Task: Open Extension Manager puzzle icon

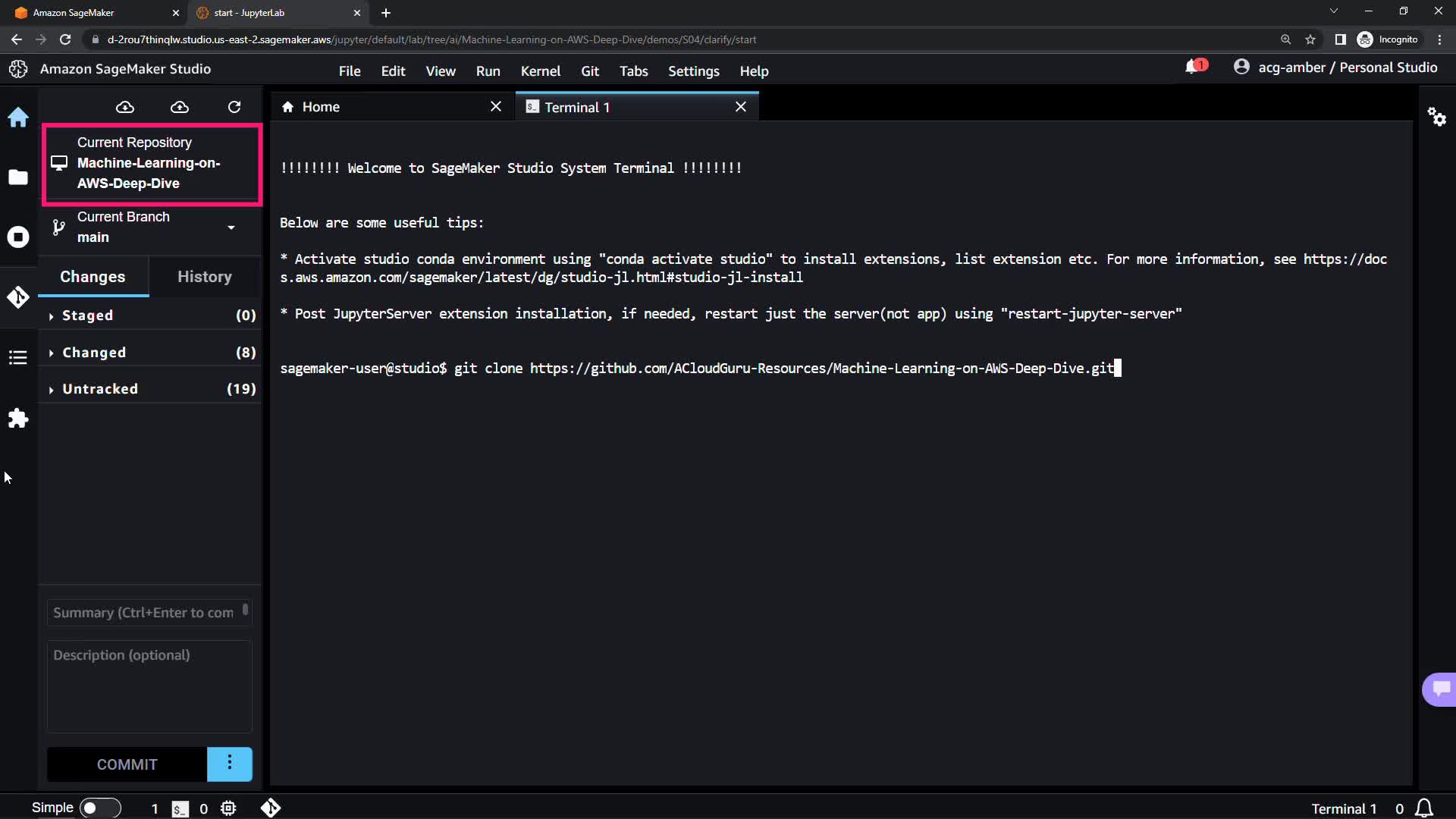Action: [x=18, y=419]
